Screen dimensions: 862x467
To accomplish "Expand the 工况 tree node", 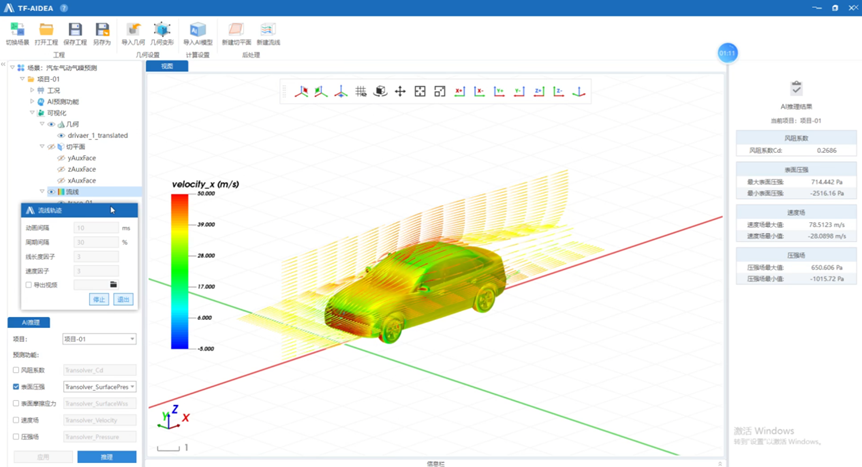I will coord(32,90).
